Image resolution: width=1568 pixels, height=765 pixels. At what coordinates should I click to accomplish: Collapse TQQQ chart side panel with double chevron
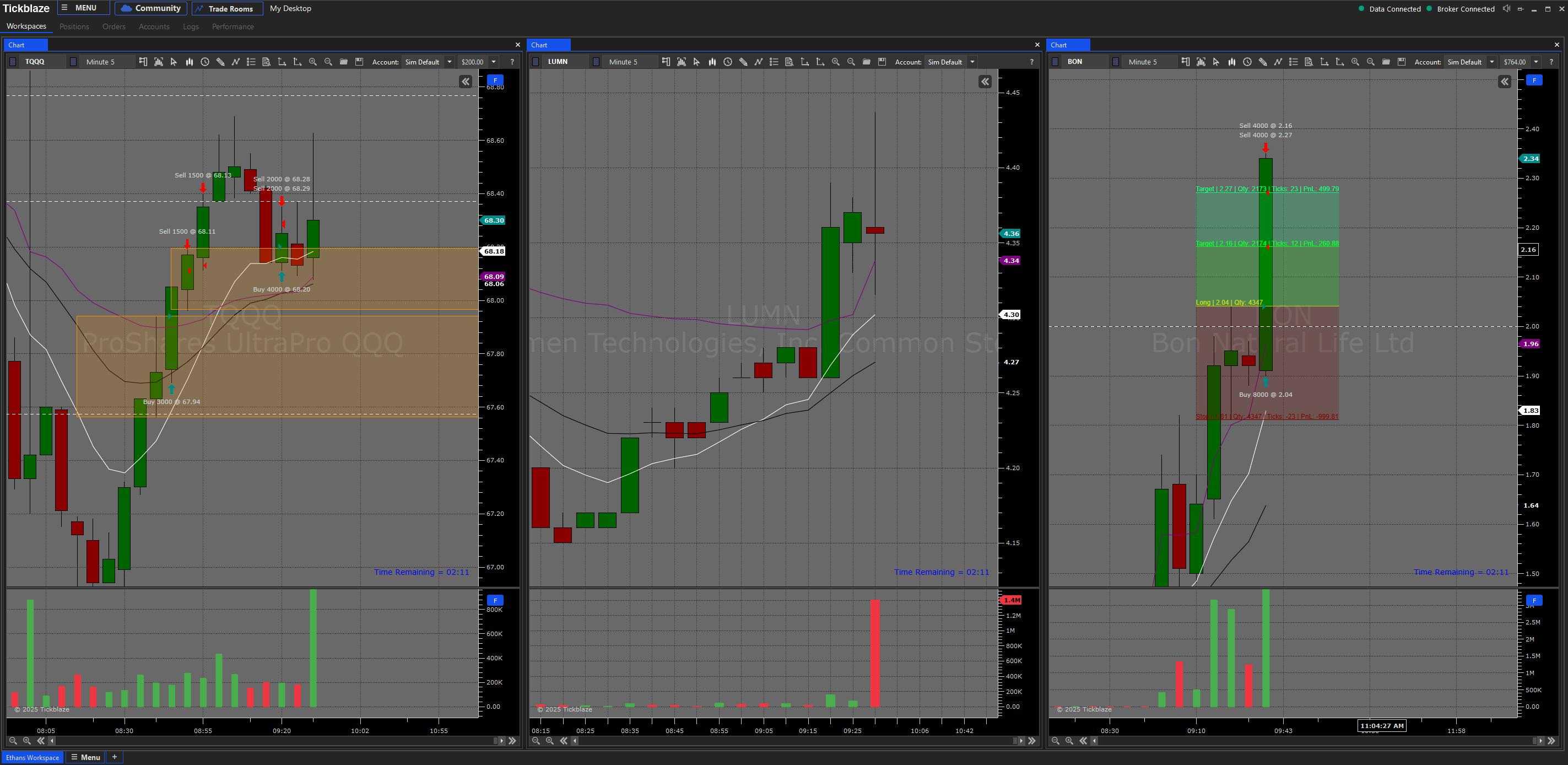coord(466,82)
